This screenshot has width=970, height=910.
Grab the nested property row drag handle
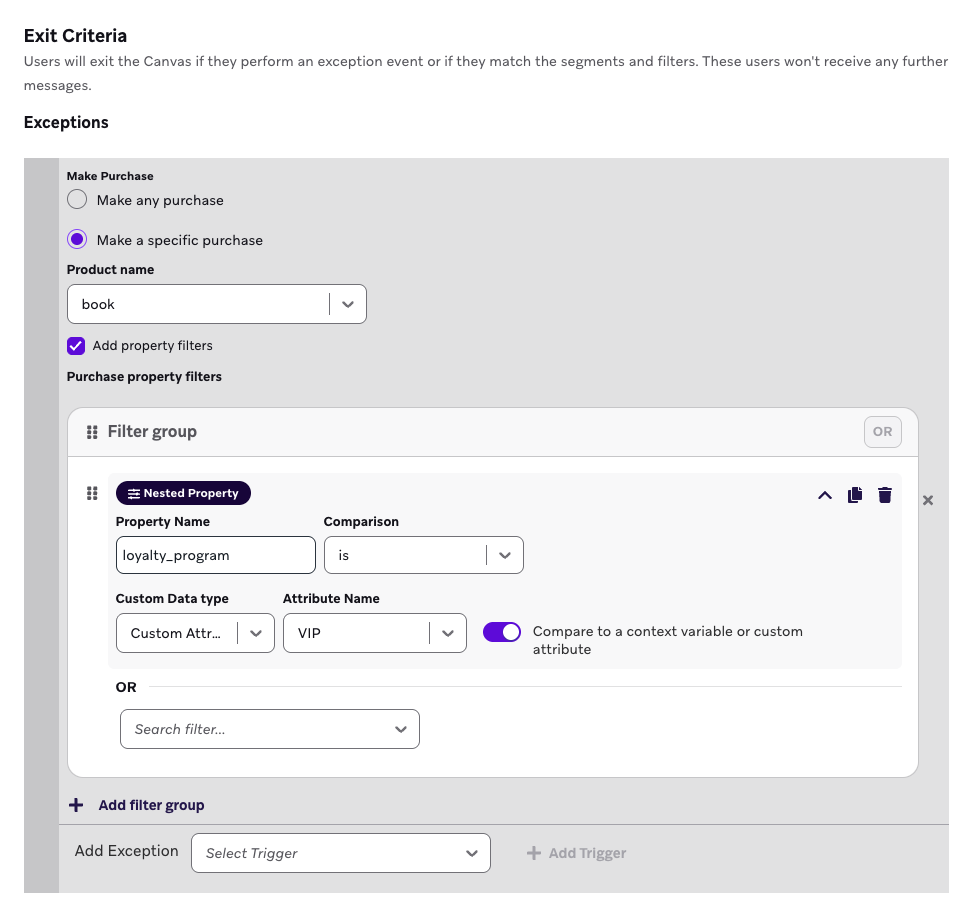pyautogui.click(x=92, y=493)
